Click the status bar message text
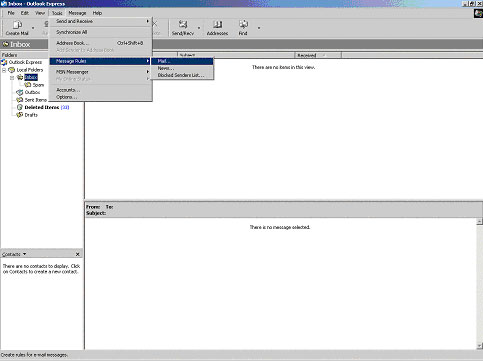483x361 pixels. 34,355
